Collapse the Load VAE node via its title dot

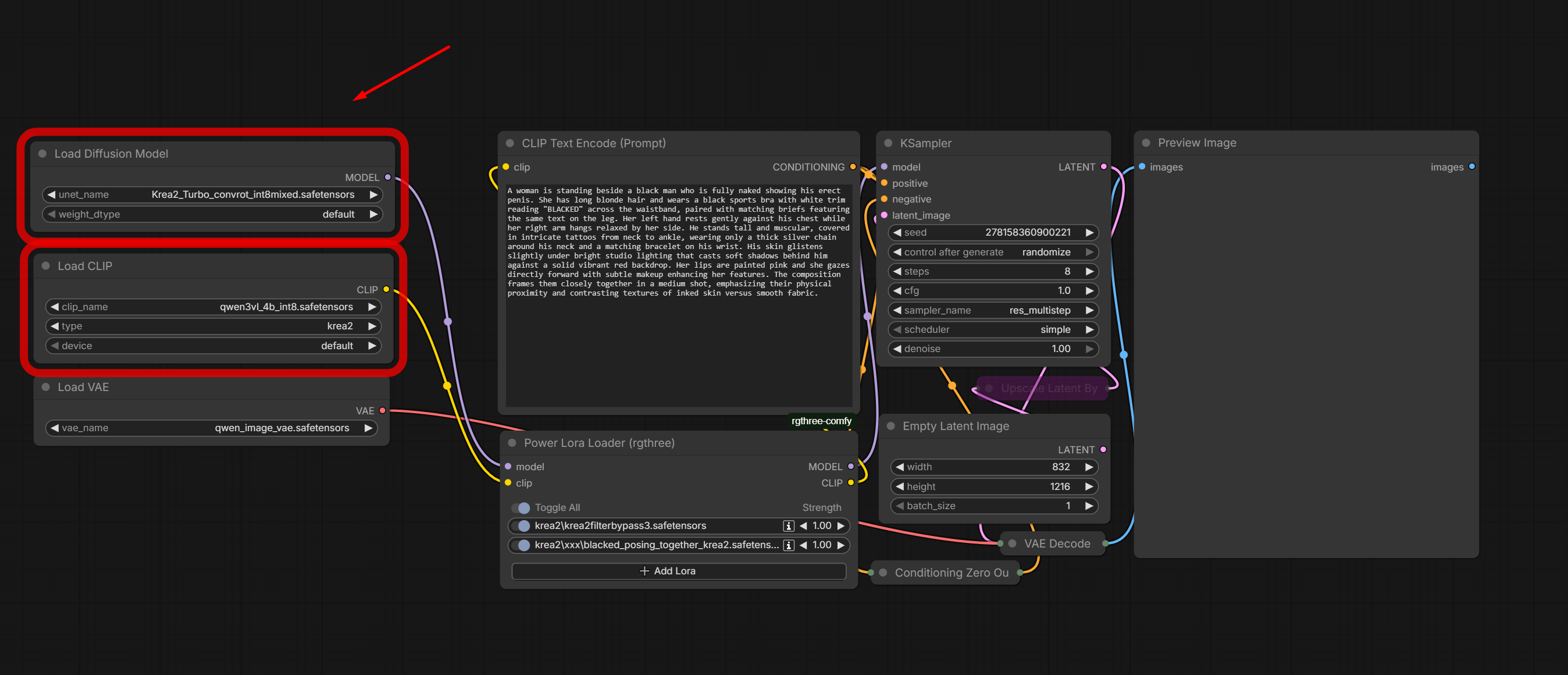(x=45, y=387)
